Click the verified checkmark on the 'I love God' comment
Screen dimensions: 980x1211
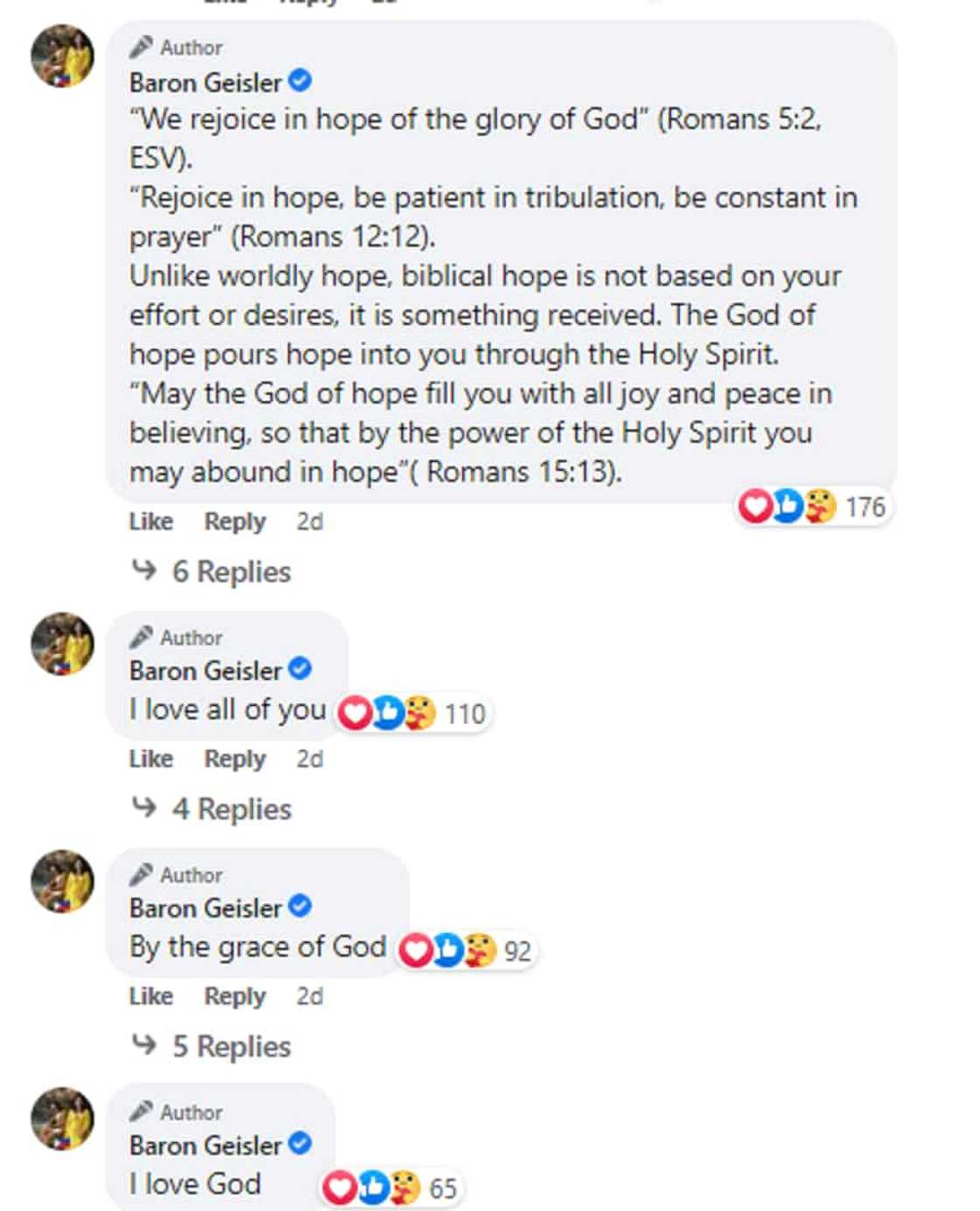click(x=300, y=1143)
